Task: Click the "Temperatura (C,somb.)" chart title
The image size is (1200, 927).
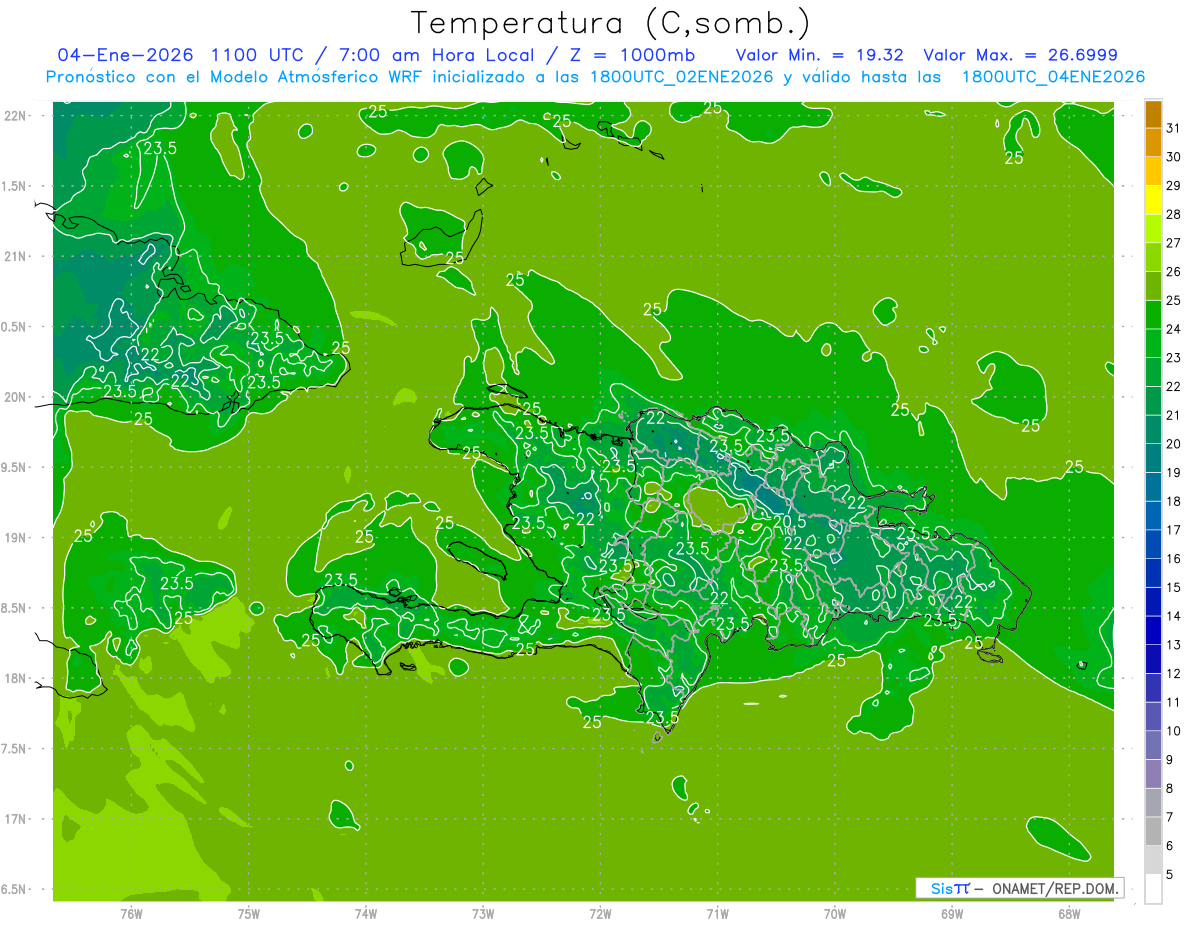Action: pos(611,22)
